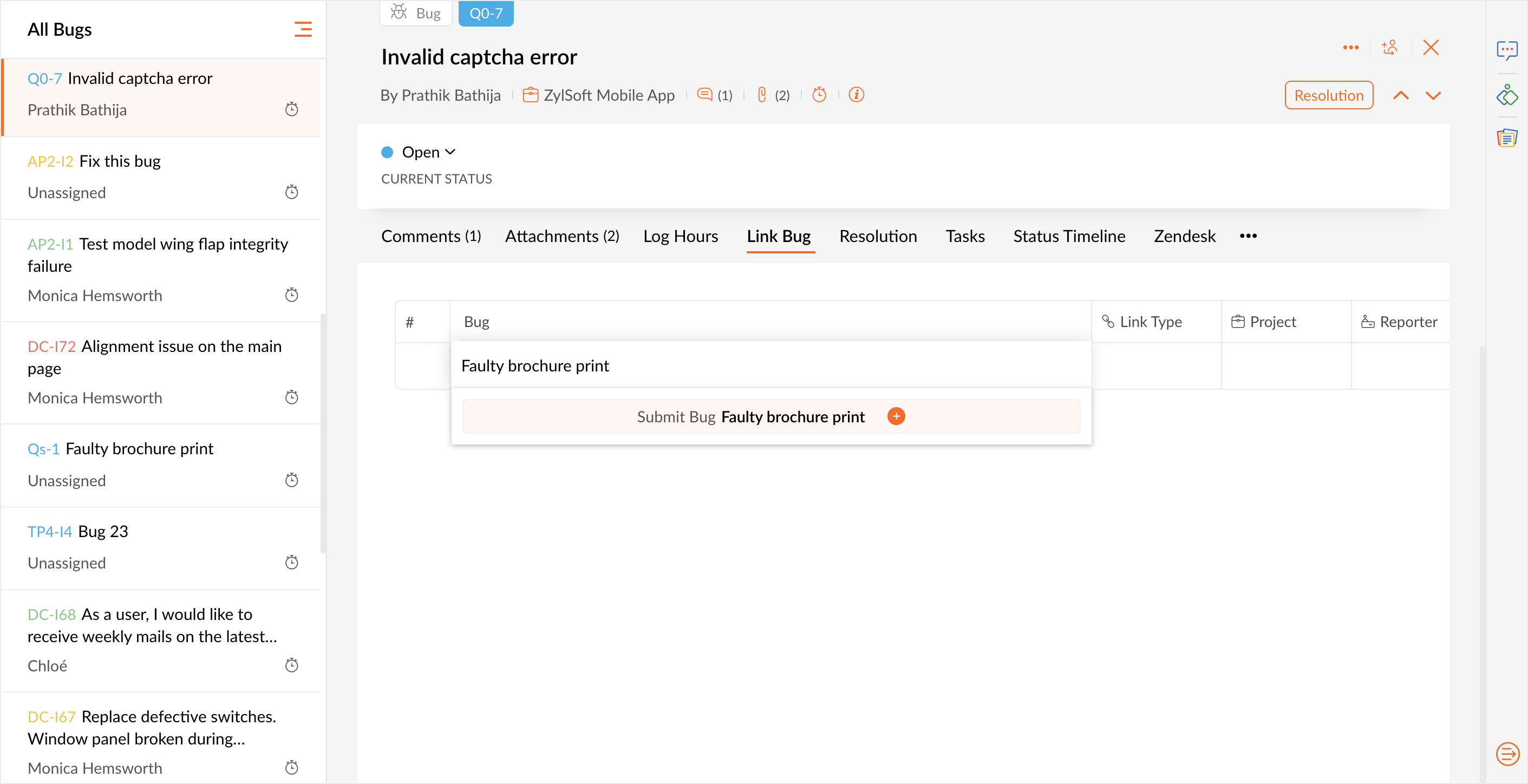Image resolution: width=1528 pixels, height=784 pixels.
Task: Click the orange plus Submit Bug icon
Action: coord(896,416)
